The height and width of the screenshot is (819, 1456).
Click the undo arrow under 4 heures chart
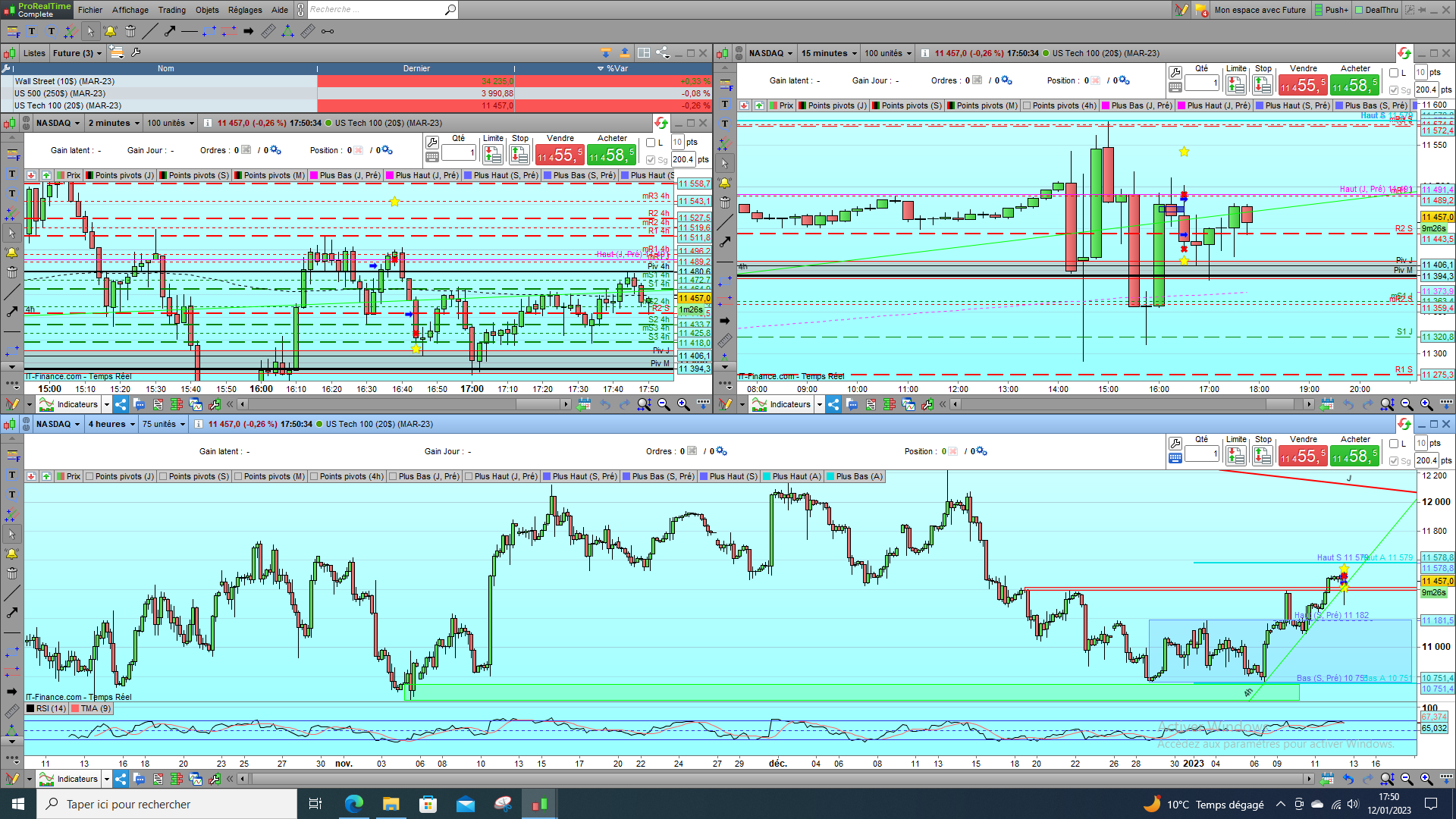(1348, 779)
